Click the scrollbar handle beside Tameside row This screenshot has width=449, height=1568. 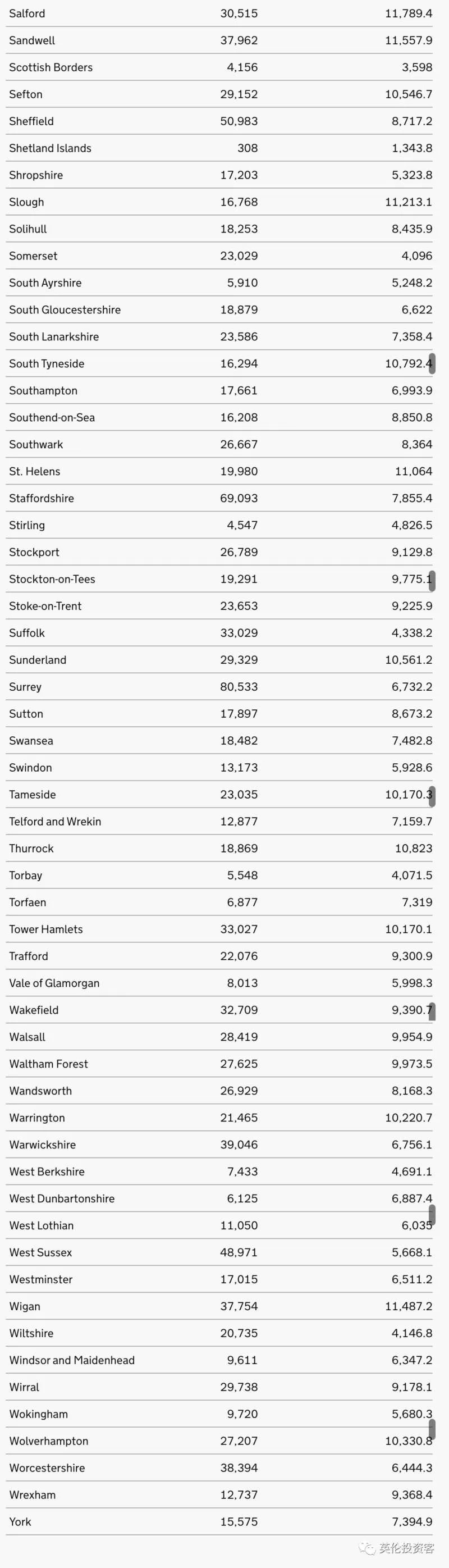pyautogui.click(x=432, y=796)
